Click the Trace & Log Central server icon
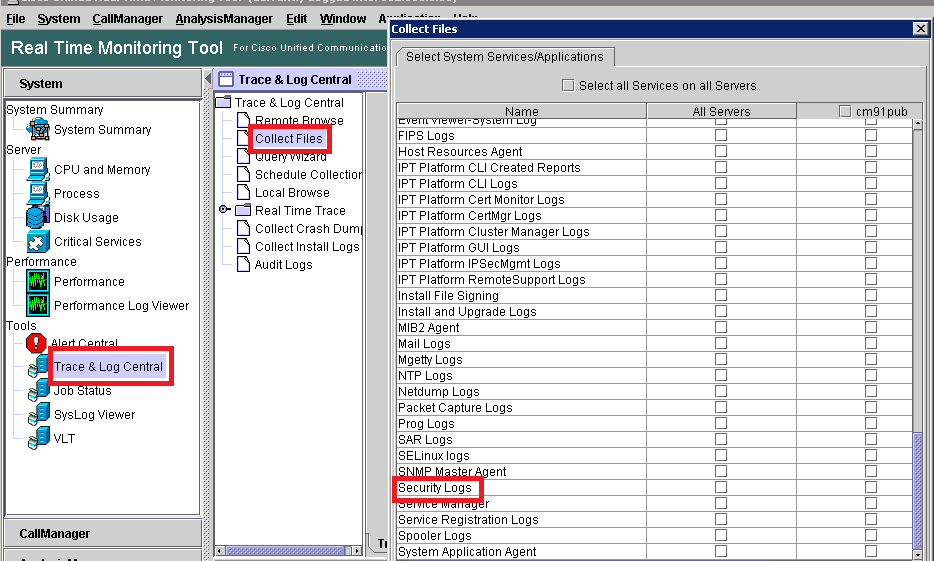The image size is (934, 561). click(x=39, y=366)
